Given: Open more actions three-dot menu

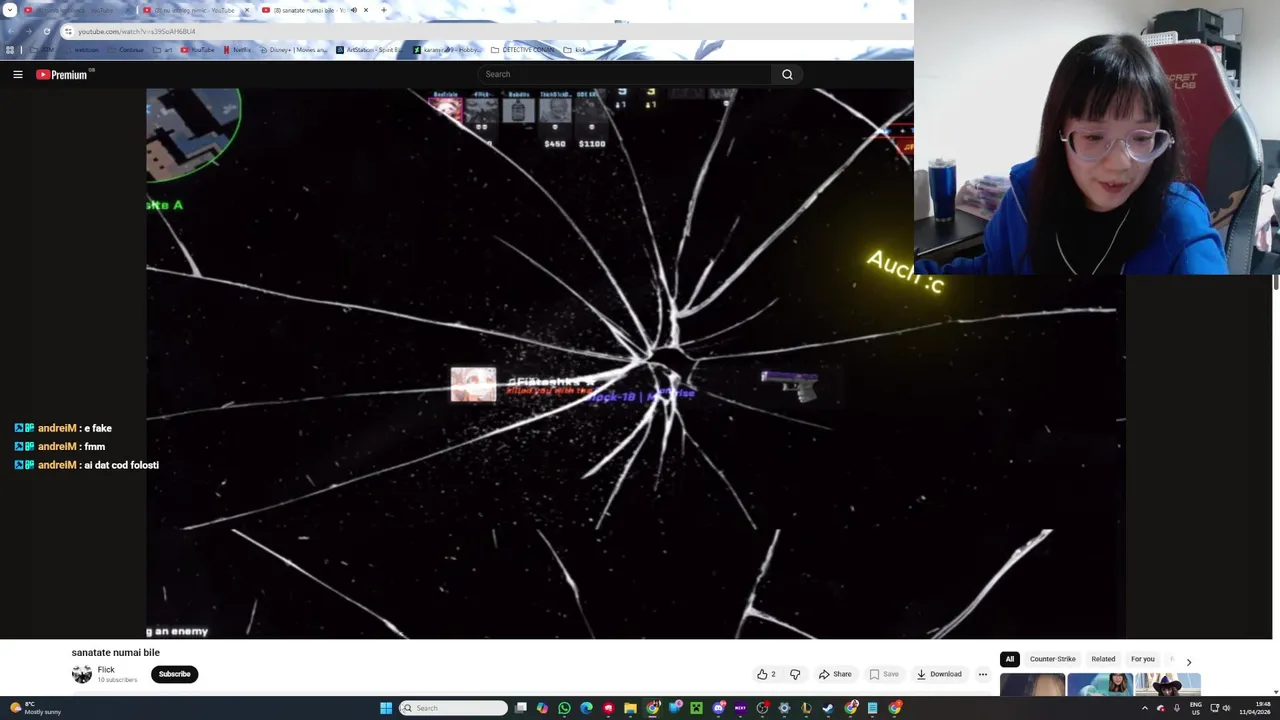Looking at the screenshot, I should (983, 674).
